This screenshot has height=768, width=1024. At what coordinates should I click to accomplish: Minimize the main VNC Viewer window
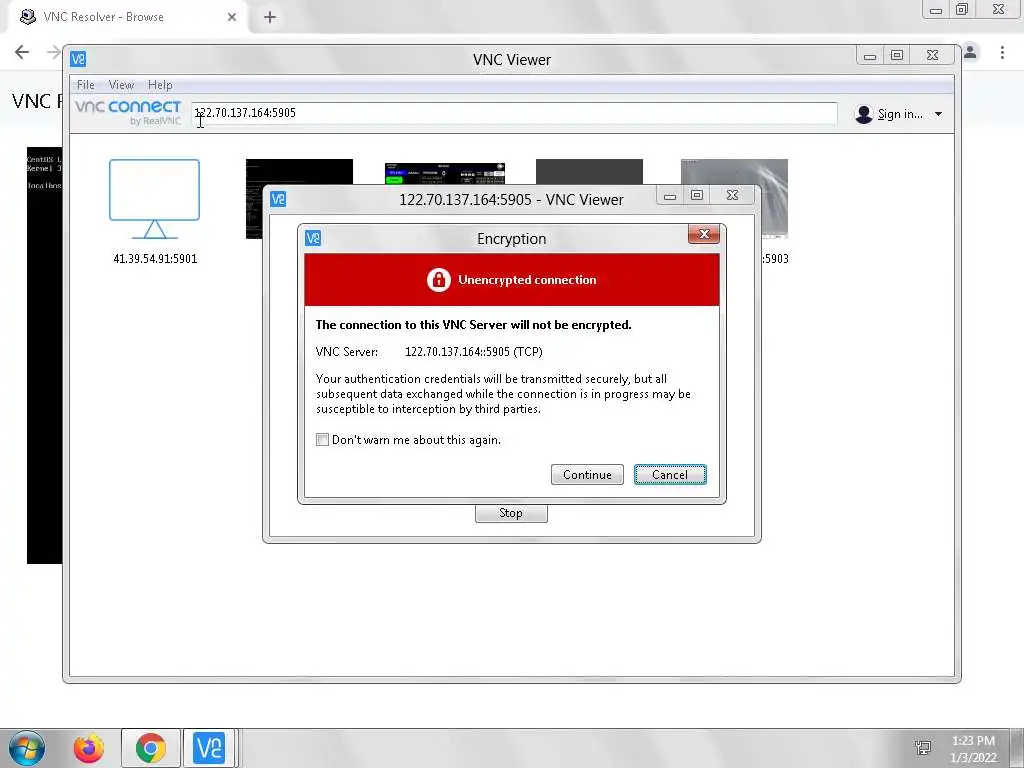click(870, 56)
